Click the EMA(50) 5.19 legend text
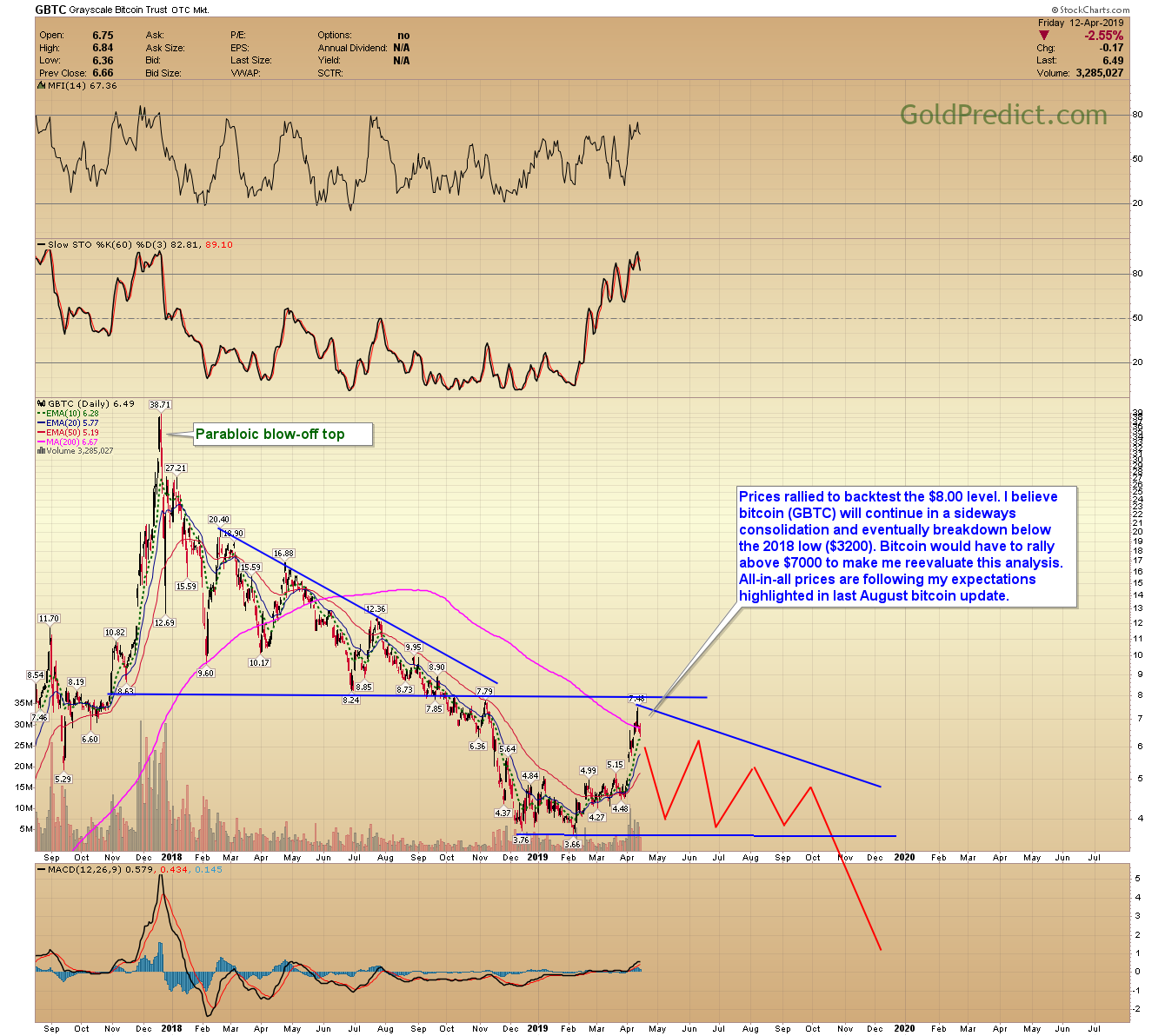The image size is (1165, 1036). click(72, 433)
